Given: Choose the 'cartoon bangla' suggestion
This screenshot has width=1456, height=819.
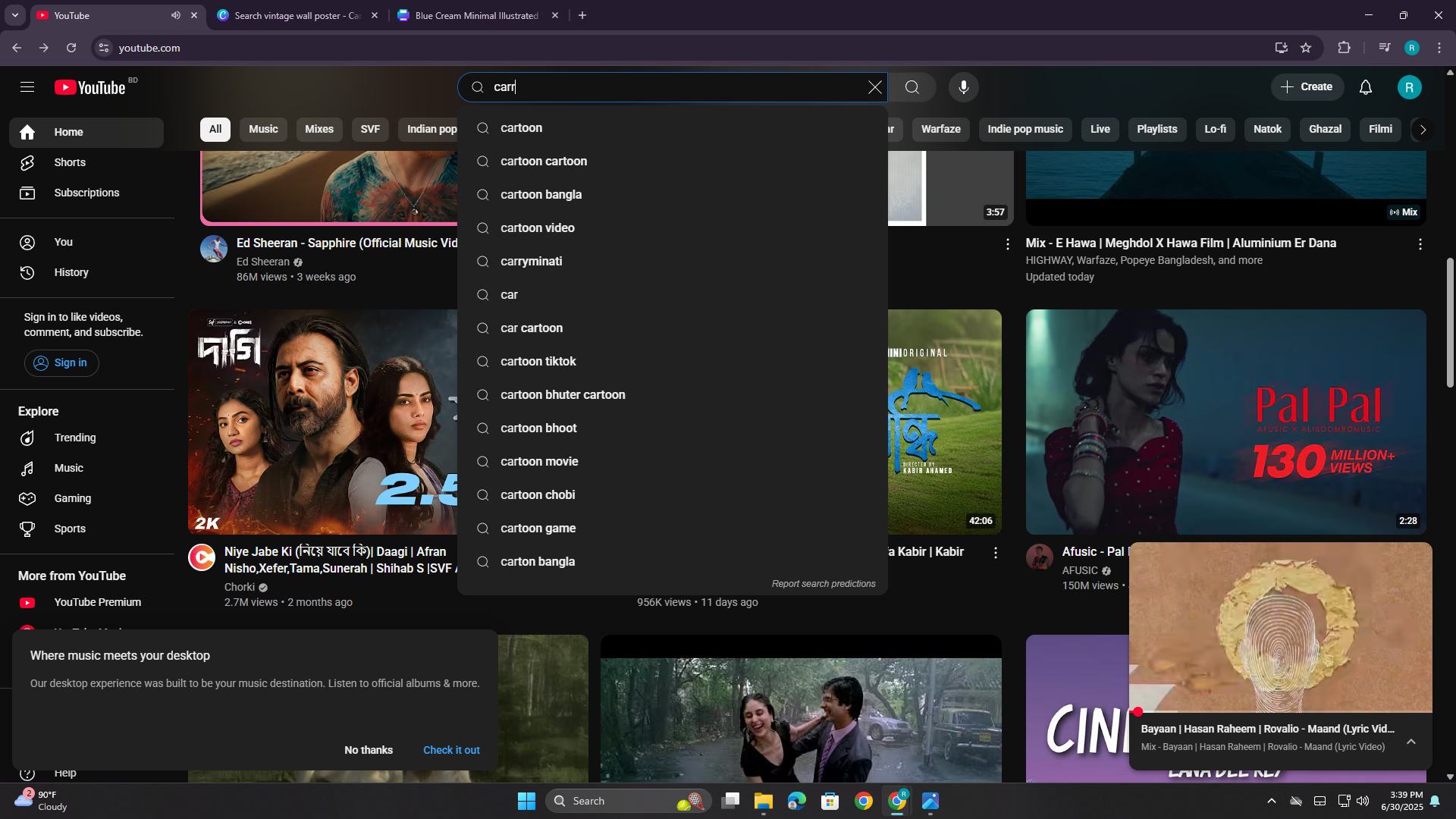Looking at the screenshot, I should (x=673, y=194).
